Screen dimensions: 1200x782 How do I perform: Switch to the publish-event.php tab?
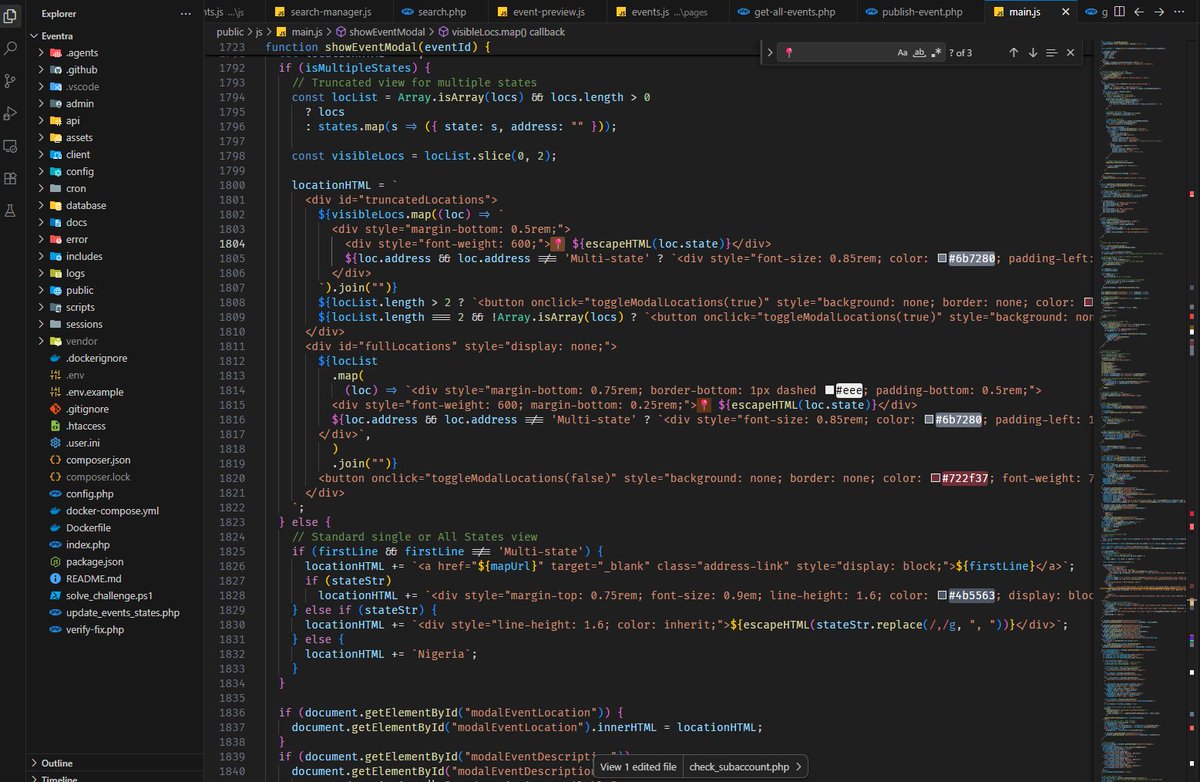click(x=920, y=12)
